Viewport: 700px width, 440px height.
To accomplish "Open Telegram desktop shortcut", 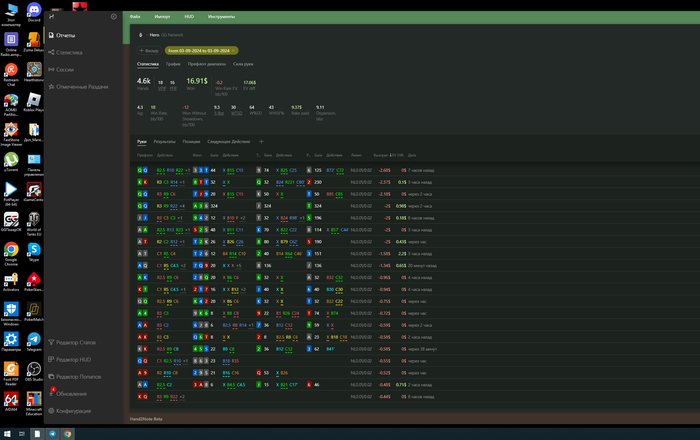I will click(34, 342).
